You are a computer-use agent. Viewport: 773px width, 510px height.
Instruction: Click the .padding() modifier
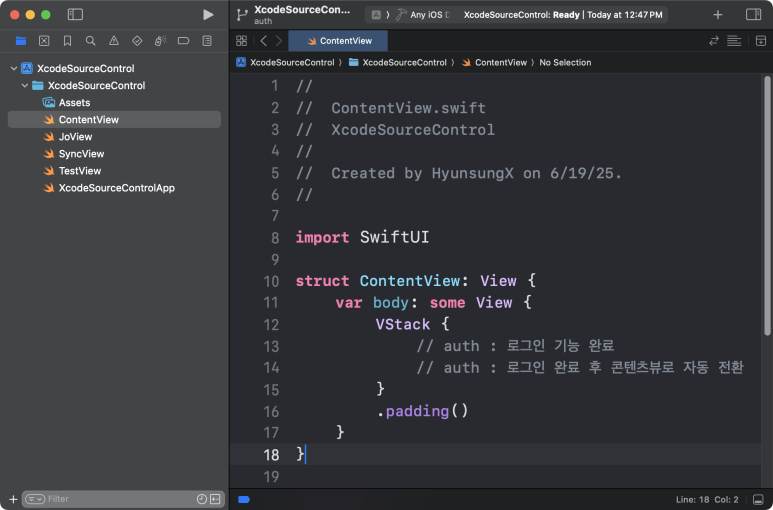point(422,411)
